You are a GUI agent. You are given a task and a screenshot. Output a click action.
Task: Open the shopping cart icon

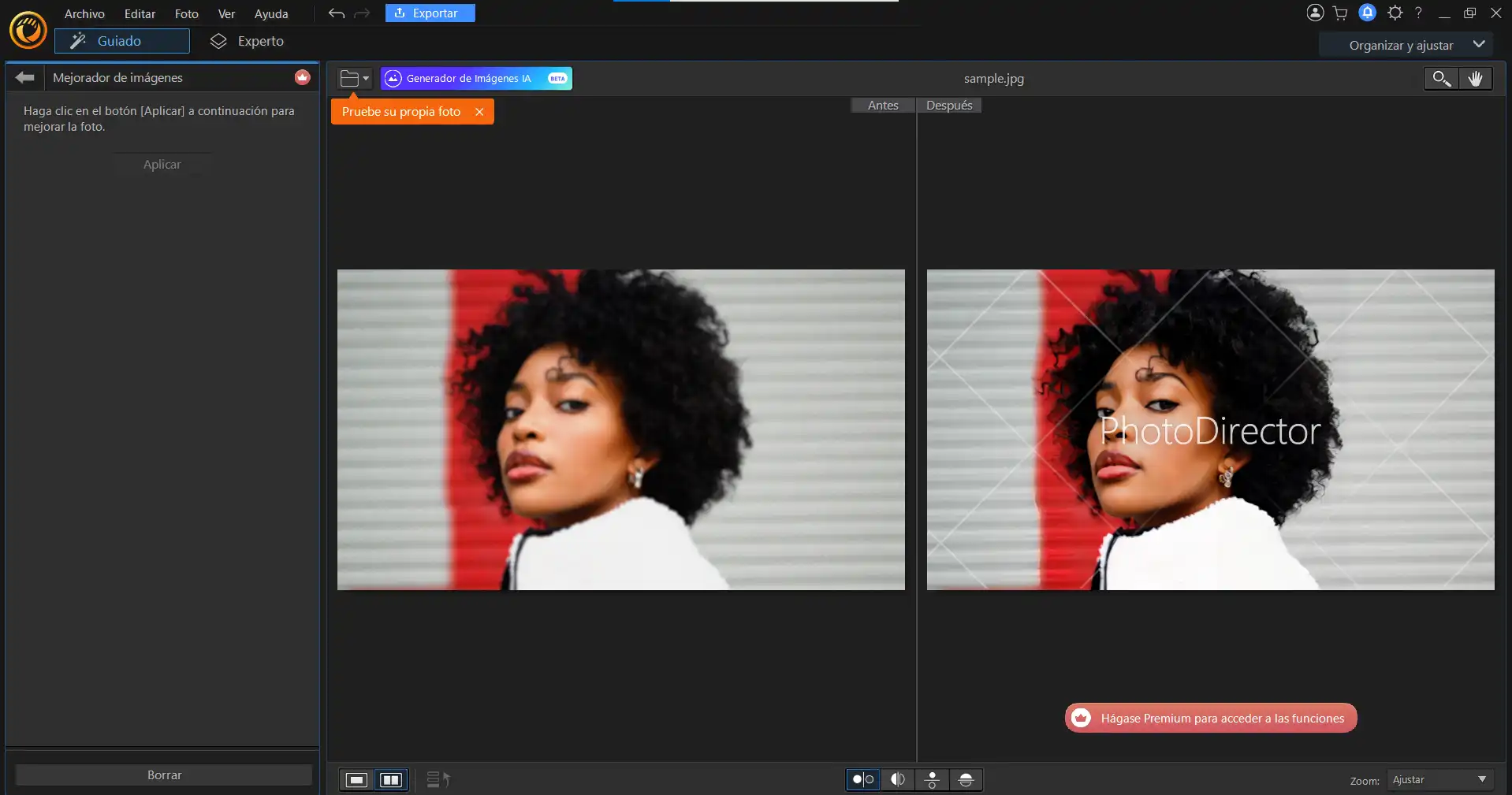1340,13
